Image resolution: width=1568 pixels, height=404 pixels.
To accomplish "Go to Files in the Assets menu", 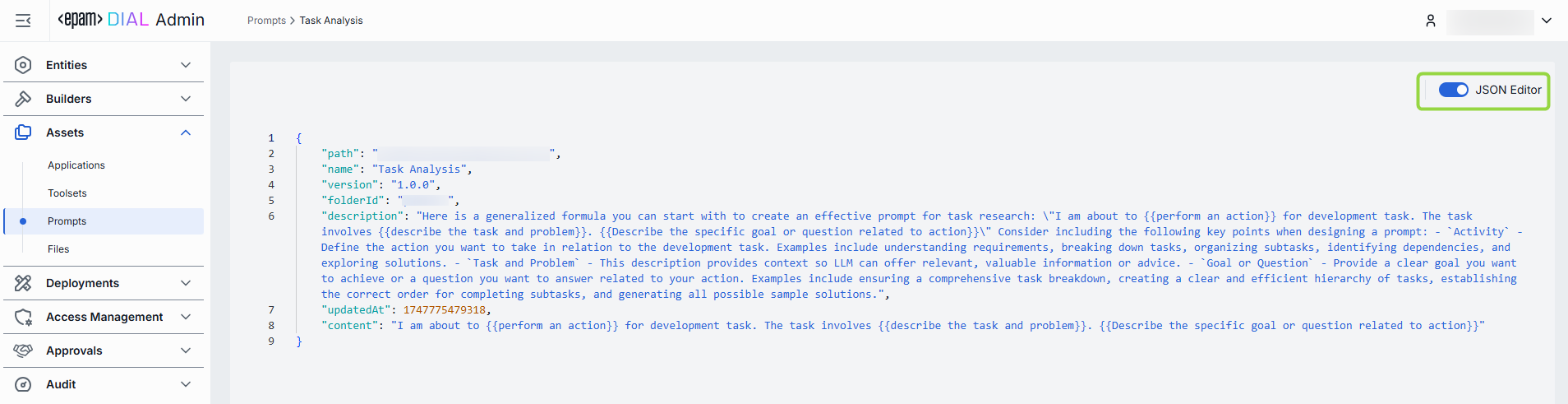I will tap(58, 249).
